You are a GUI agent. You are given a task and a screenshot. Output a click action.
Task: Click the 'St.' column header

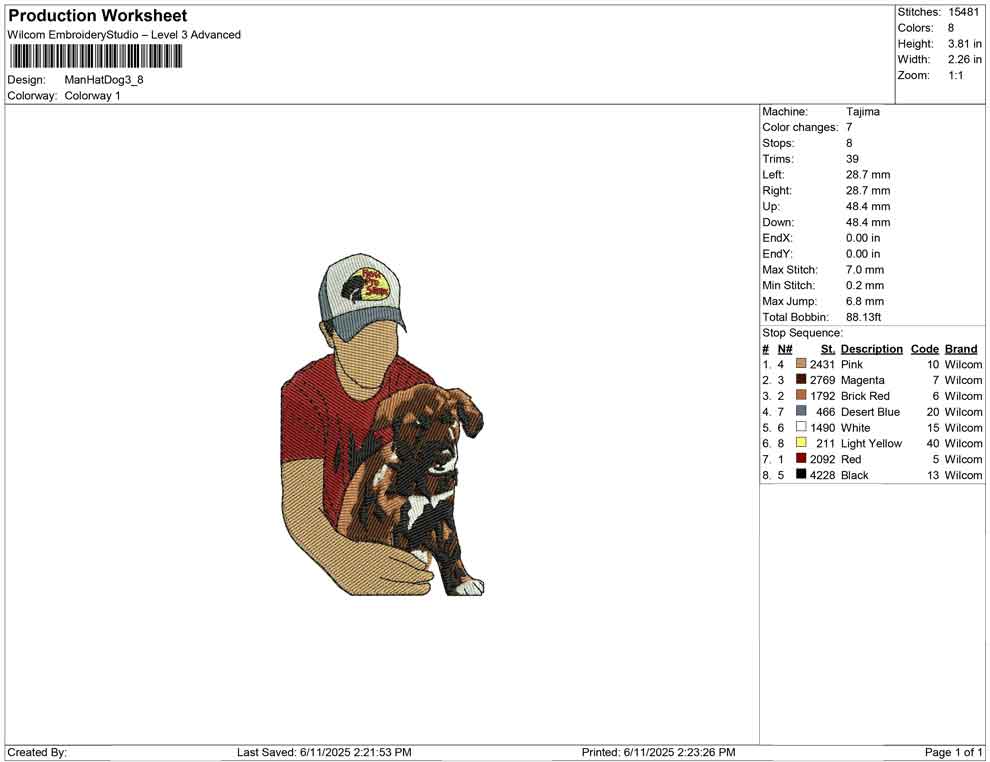pos(828,349)
